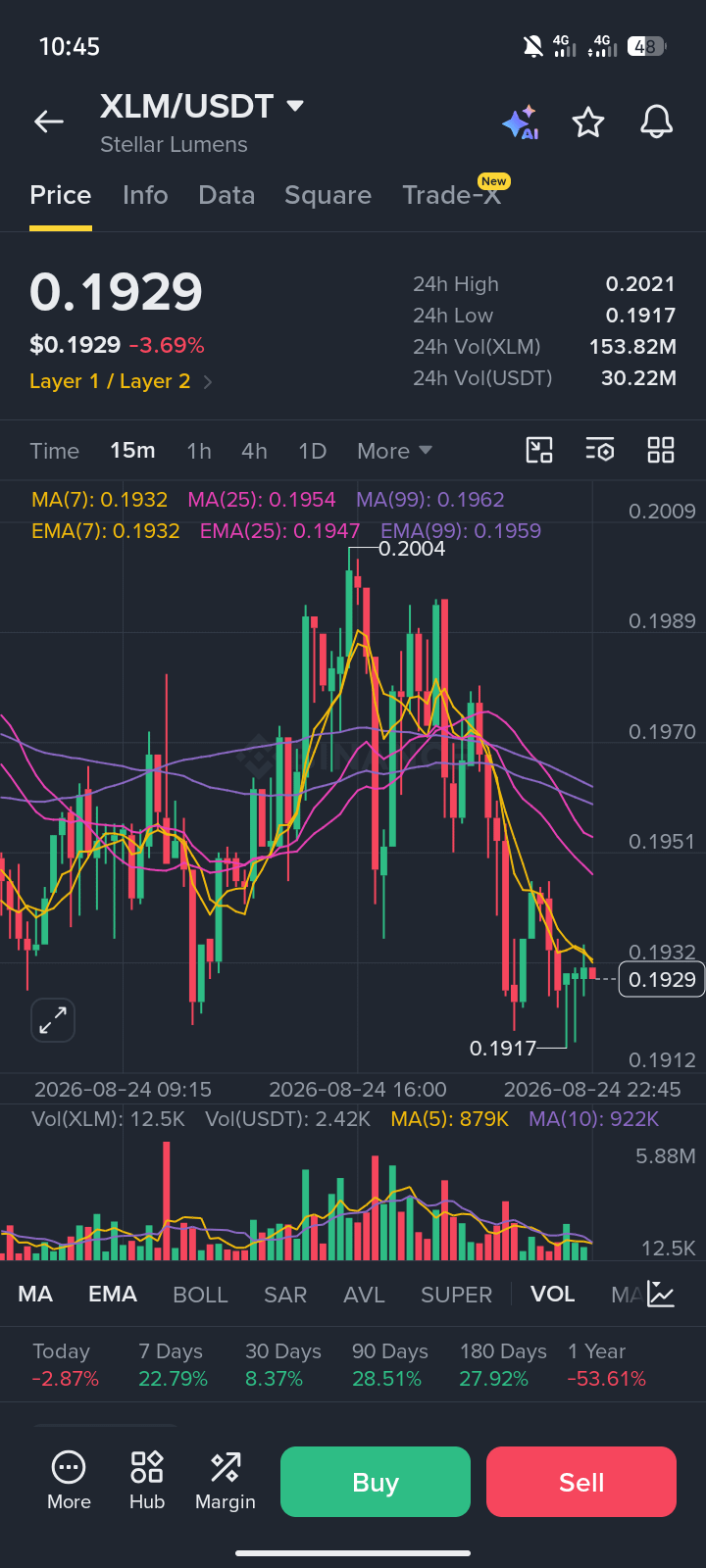Select the Time chart interval
This screenshot has height=1568, width=706.
[x=54, y=451]
